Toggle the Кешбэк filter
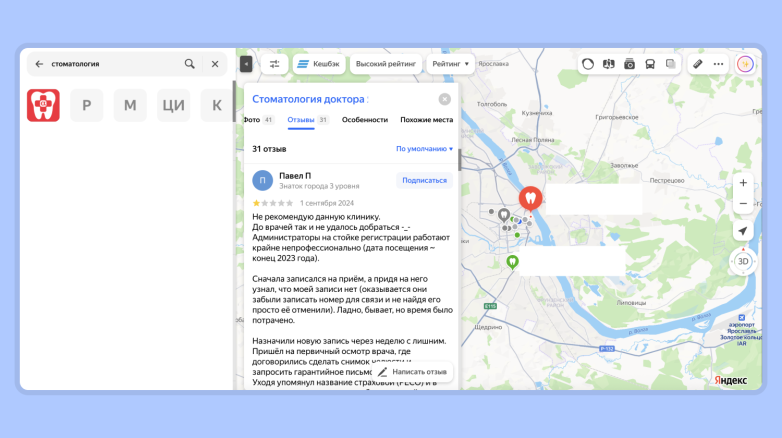The height and width of the screenshot is (438, 782). pos(319,64)
